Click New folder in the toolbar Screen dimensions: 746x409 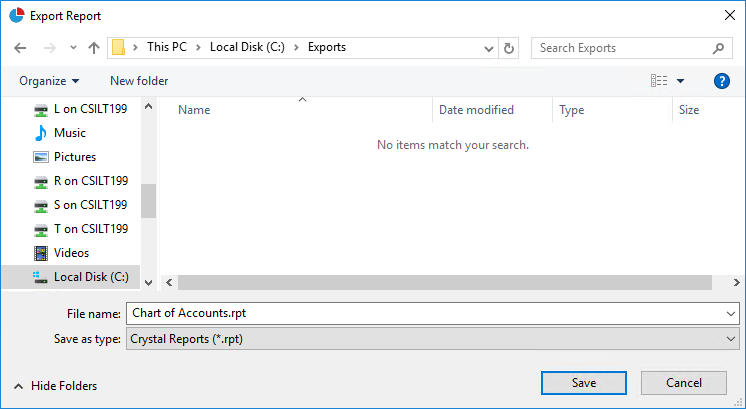pos(139,81)
